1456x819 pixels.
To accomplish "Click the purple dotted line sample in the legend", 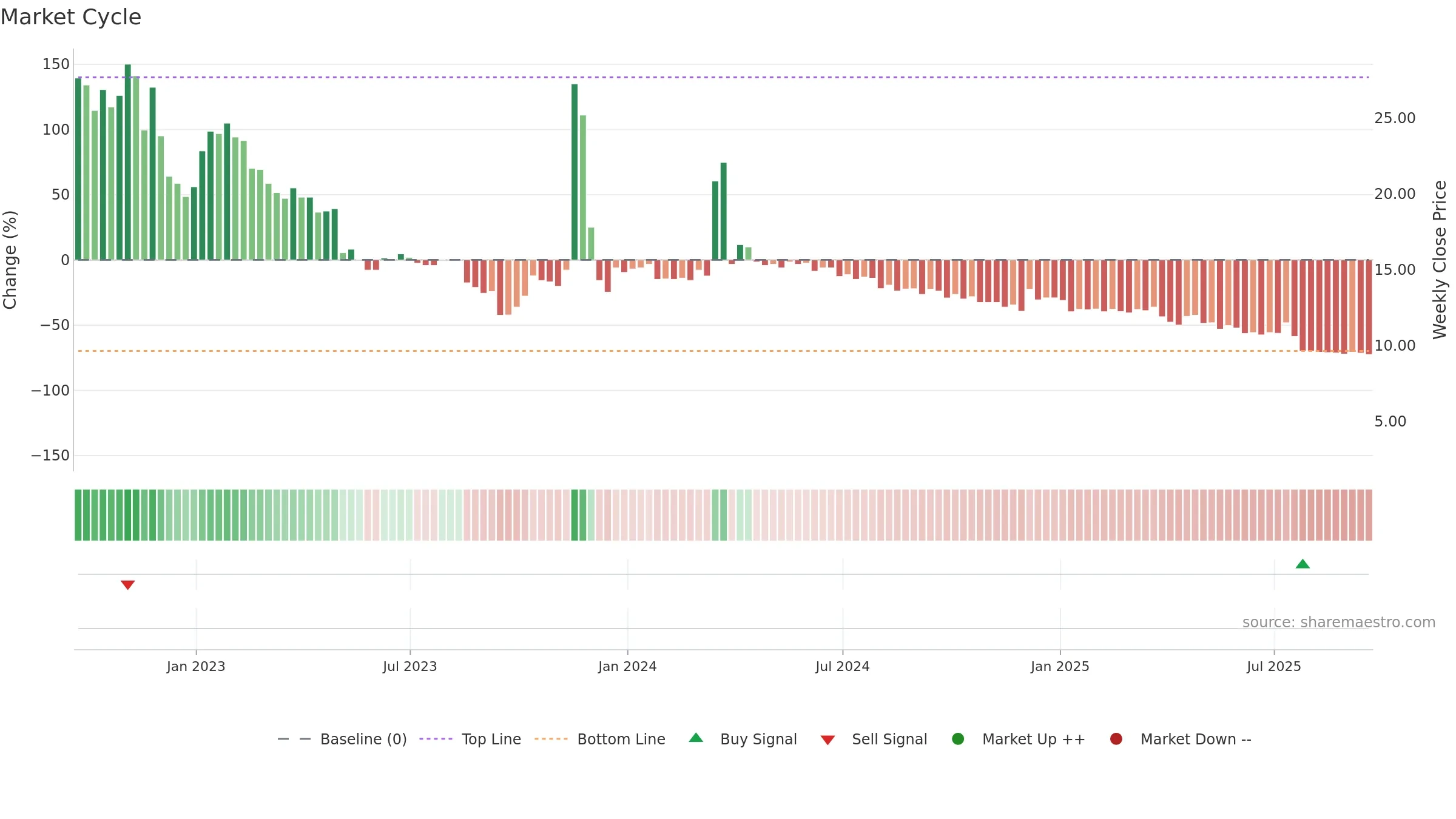I will [x=436, y=739].
